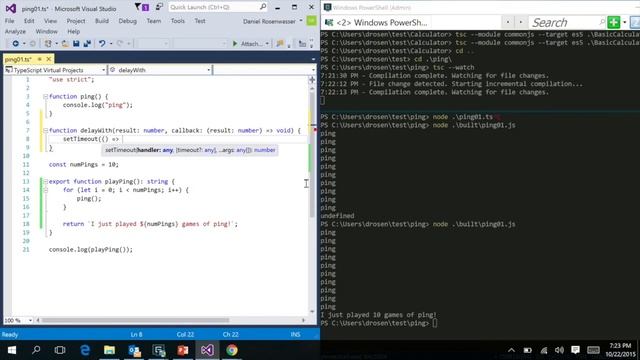Screen dimensions: 640x360
Task: Click the Open File folder icon
Action: [65, 43]
